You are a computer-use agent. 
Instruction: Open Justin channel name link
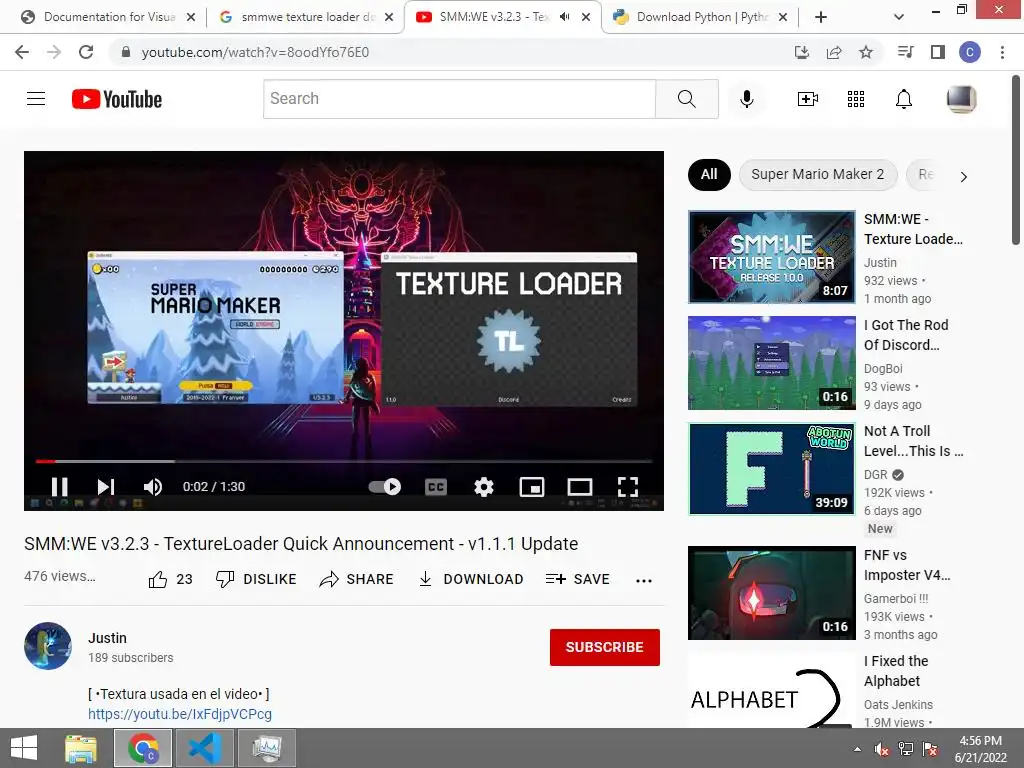(107, 638)
